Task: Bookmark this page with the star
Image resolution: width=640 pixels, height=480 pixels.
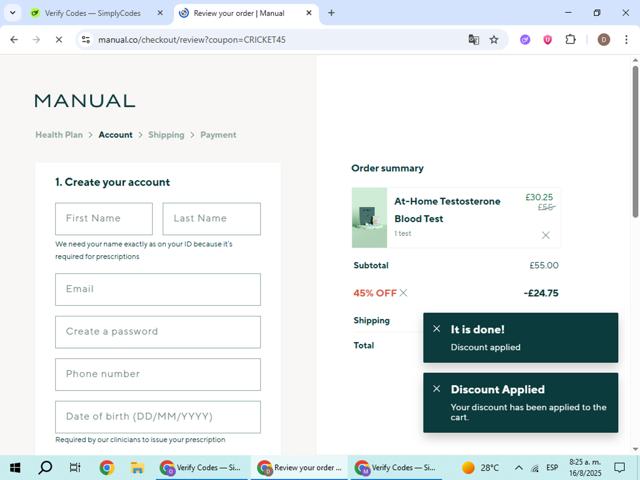Action: [x=494, y=40]
